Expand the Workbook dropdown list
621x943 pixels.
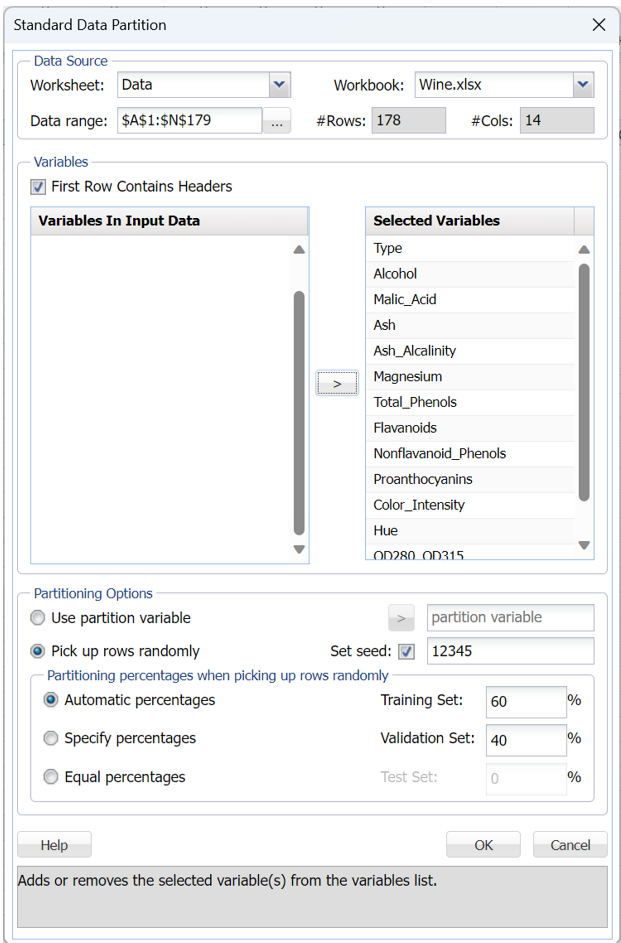pos(583,85)
